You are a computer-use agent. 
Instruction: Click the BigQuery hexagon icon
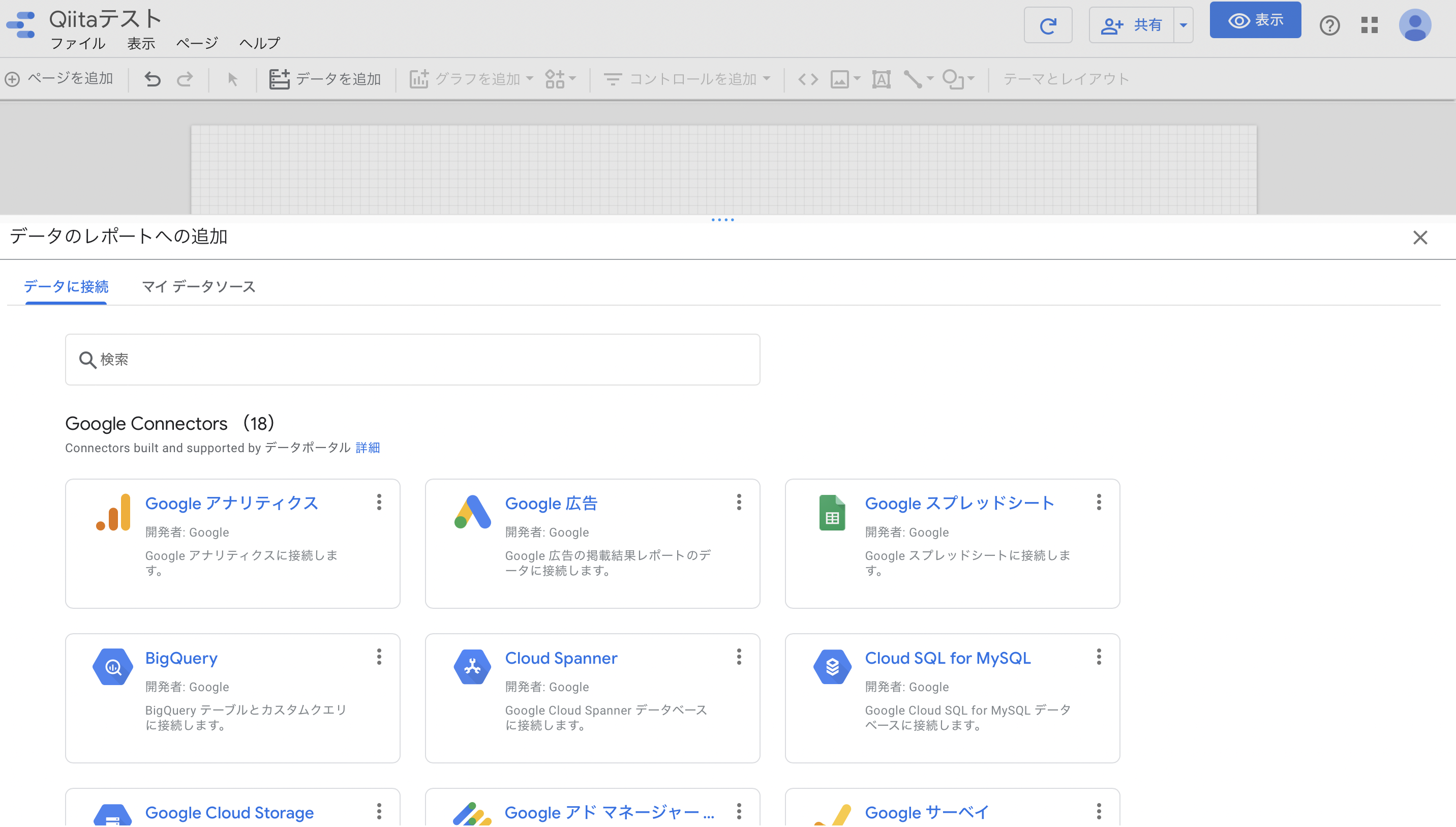pos(112,666)
